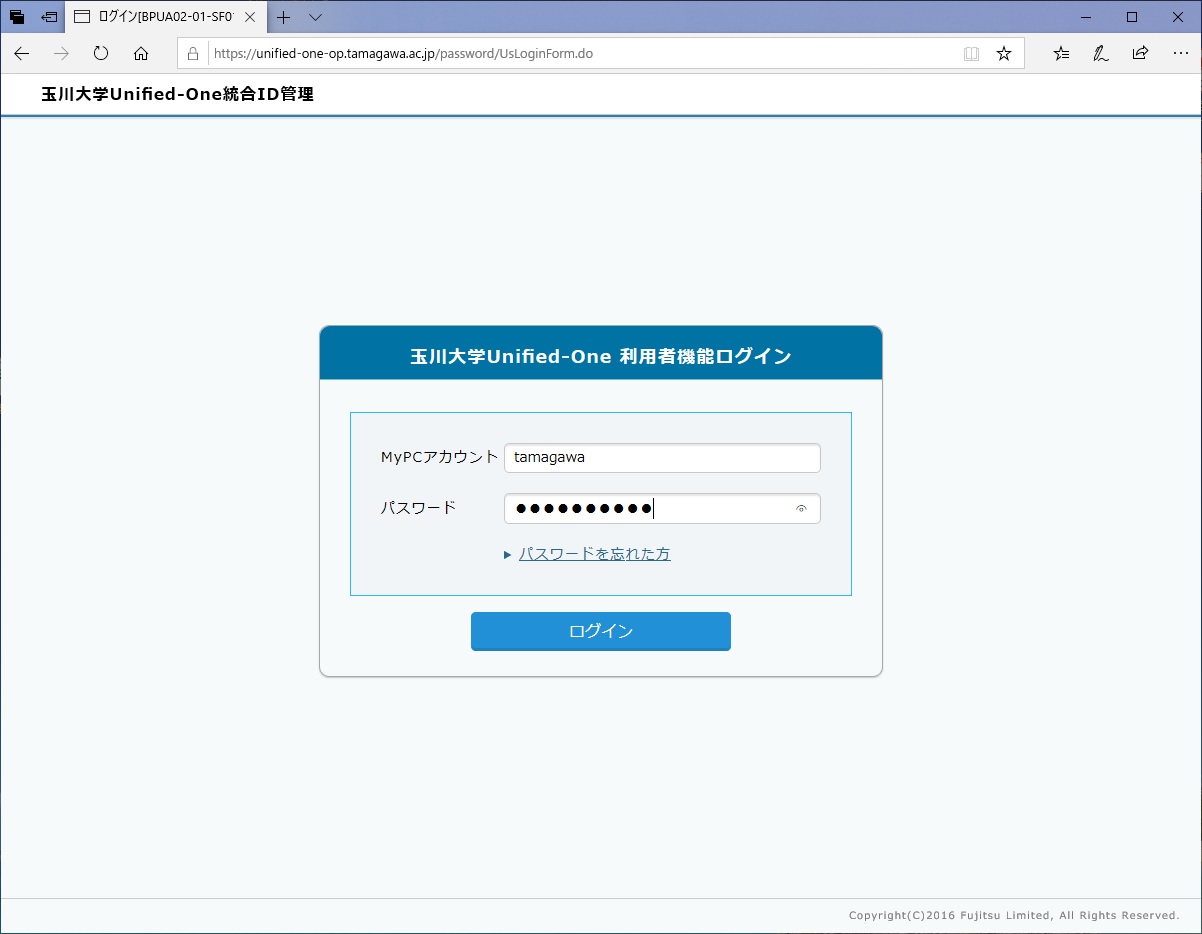Image resolution: width=1202 pixels, height=934 pixels.
Task: Open a new tab
Action: 284,17
